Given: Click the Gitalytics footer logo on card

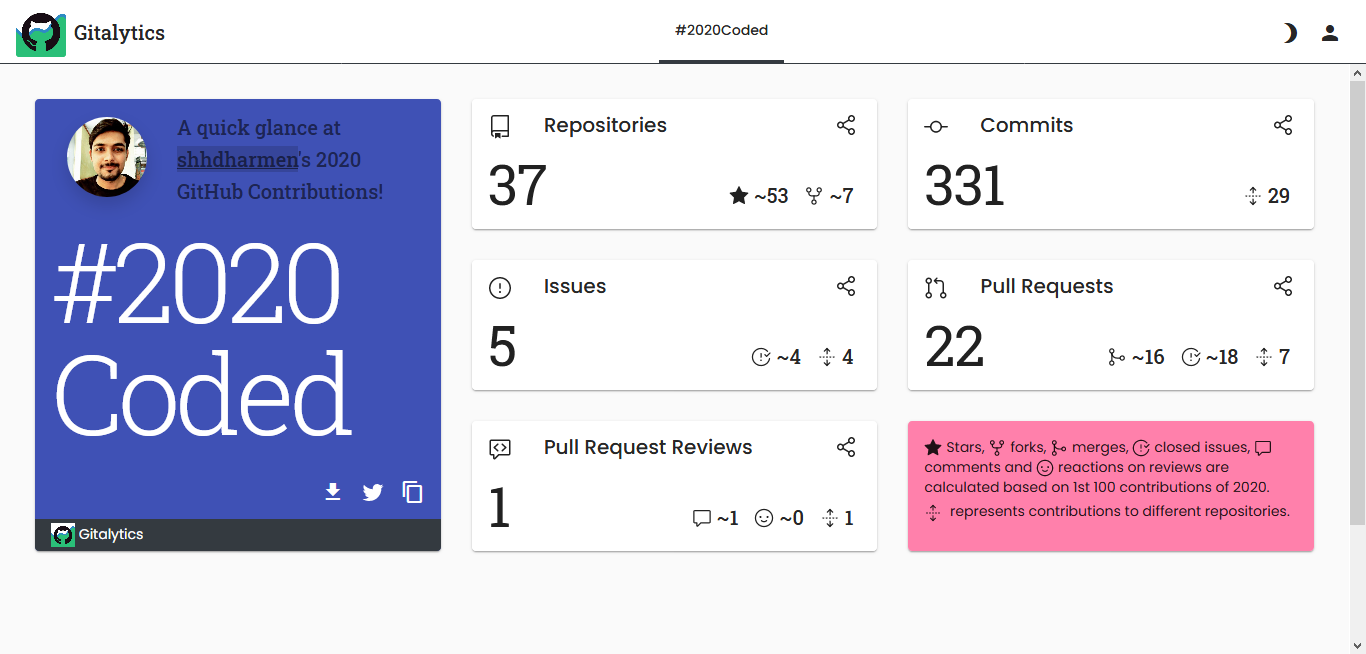Looking at the screenshot, I should point(63,535).
